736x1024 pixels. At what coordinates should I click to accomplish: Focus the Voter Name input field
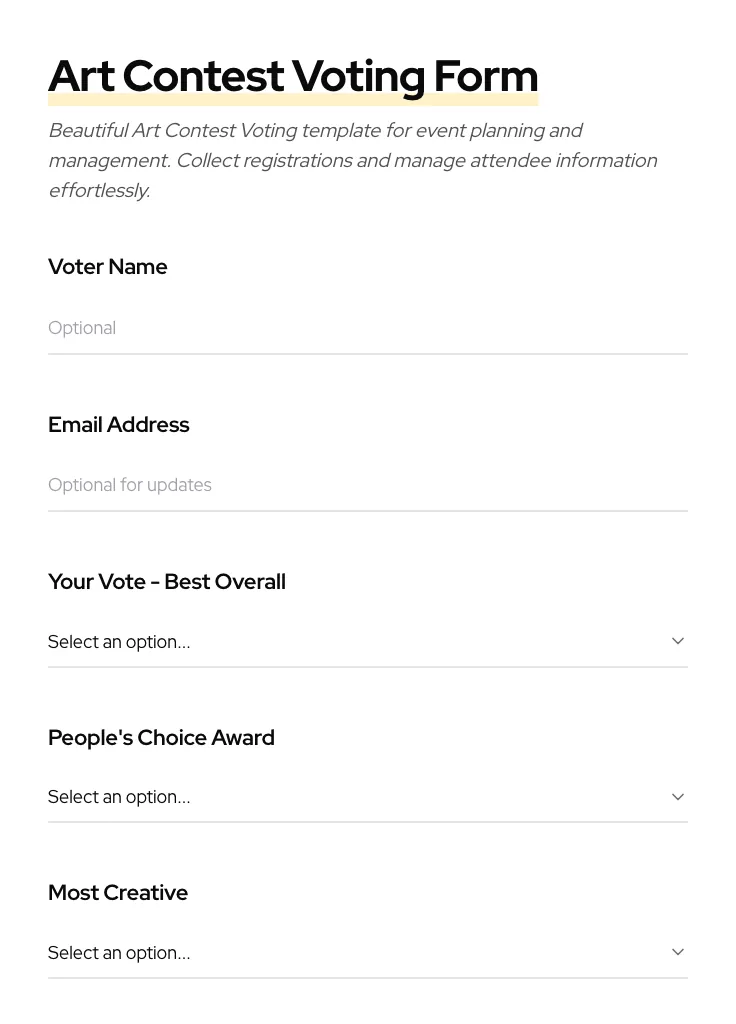(367, 328)
